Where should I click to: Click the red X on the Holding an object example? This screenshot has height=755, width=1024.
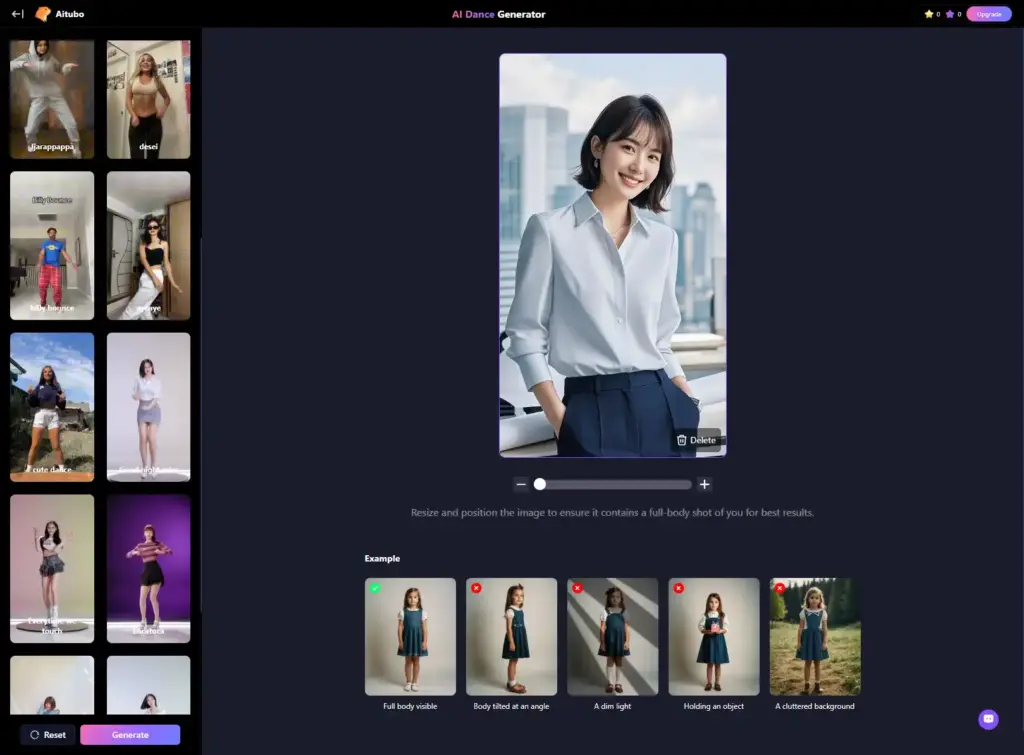coord(679,588)
